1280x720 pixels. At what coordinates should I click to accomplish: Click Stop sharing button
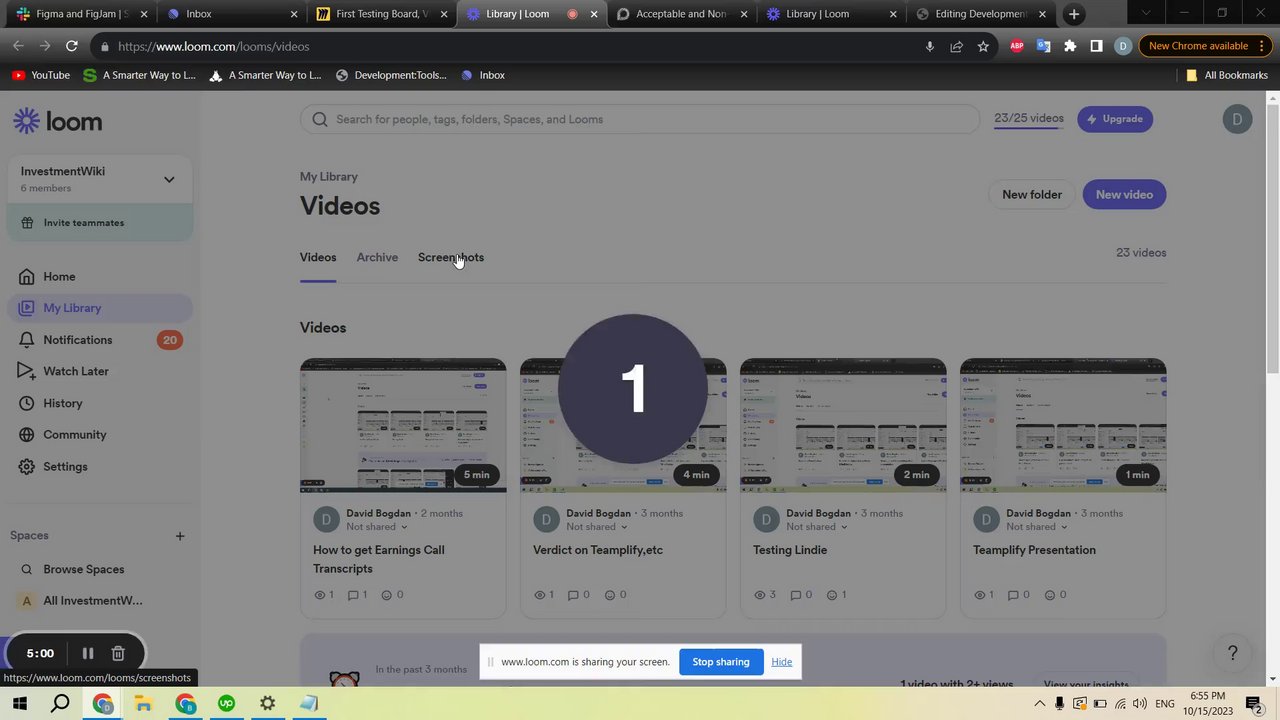[721, 662]
